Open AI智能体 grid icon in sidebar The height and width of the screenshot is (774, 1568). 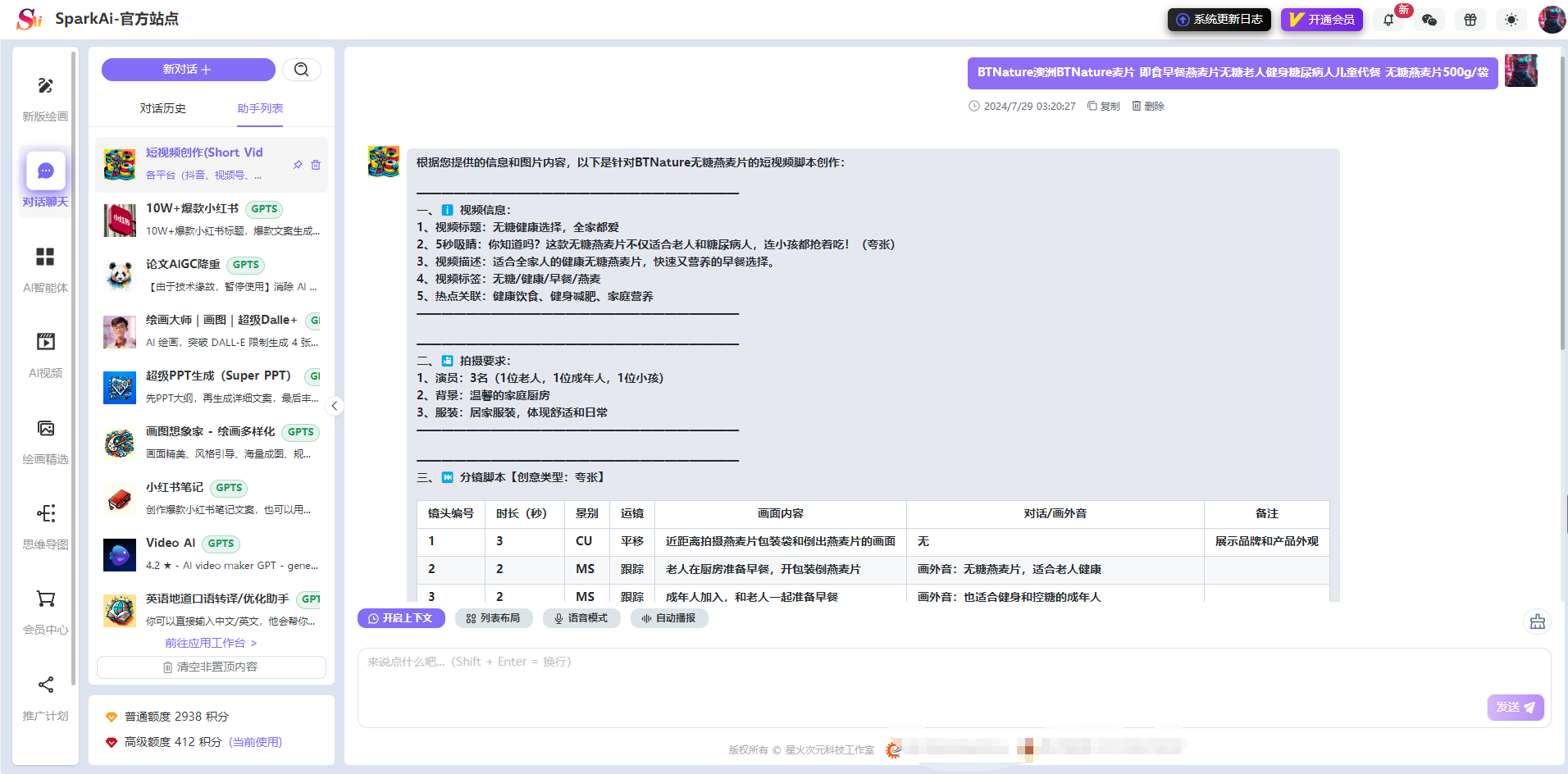[x=45, y=257]
